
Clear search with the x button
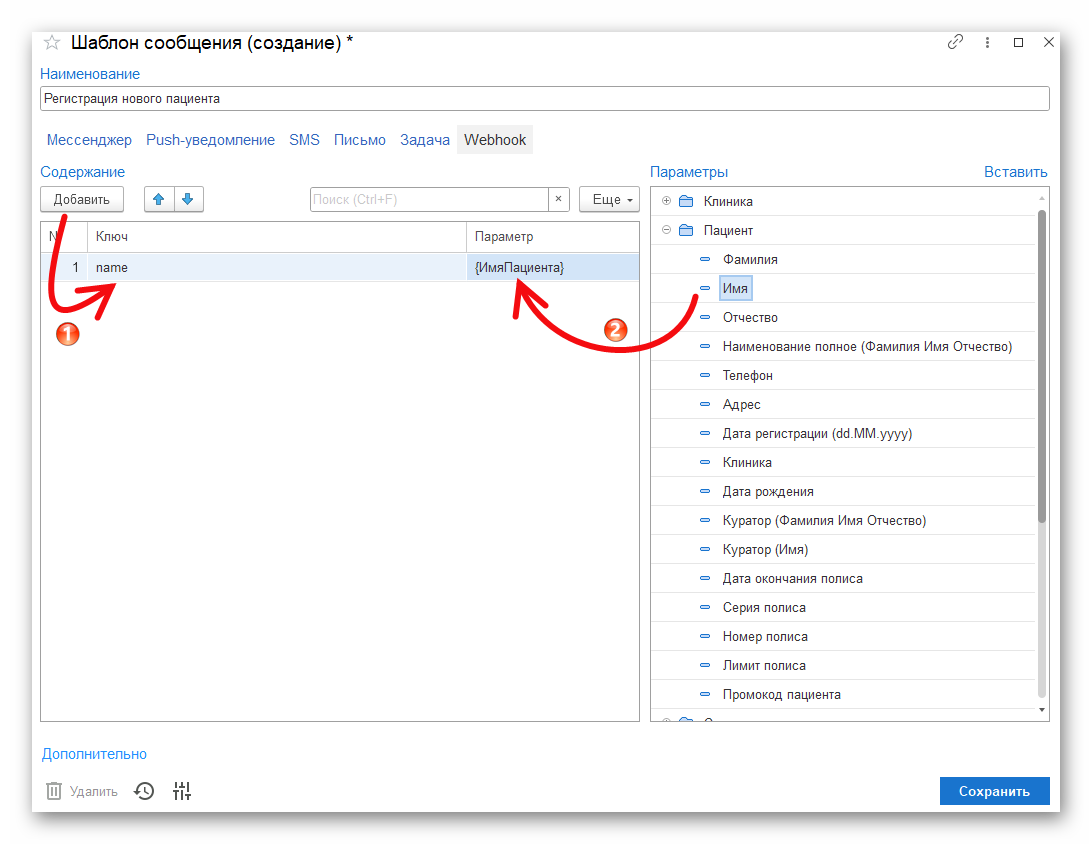[559, 199]
